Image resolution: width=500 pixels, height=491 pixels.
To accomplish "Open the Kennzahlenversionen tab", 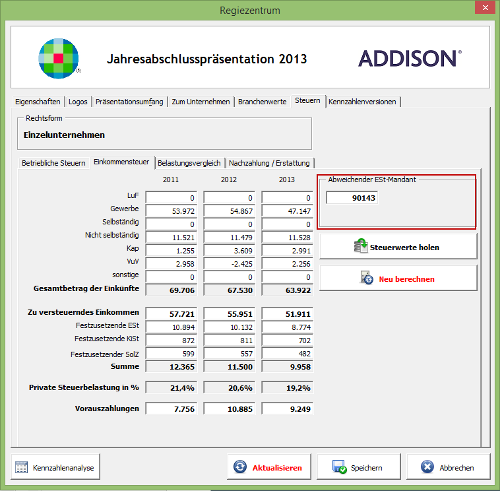I will [x=362, y=101].
